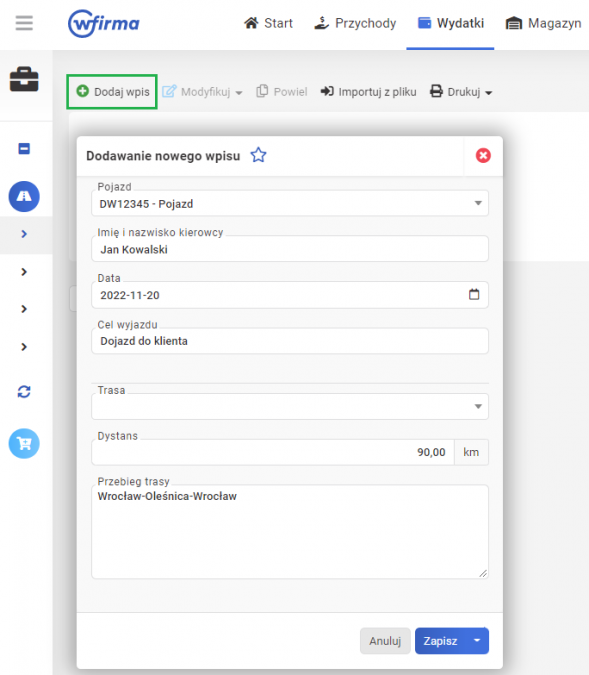Close the Dodawanie nowego wpisu dialog
Viewport: 589px width, 675px height.
pos(483,155)
